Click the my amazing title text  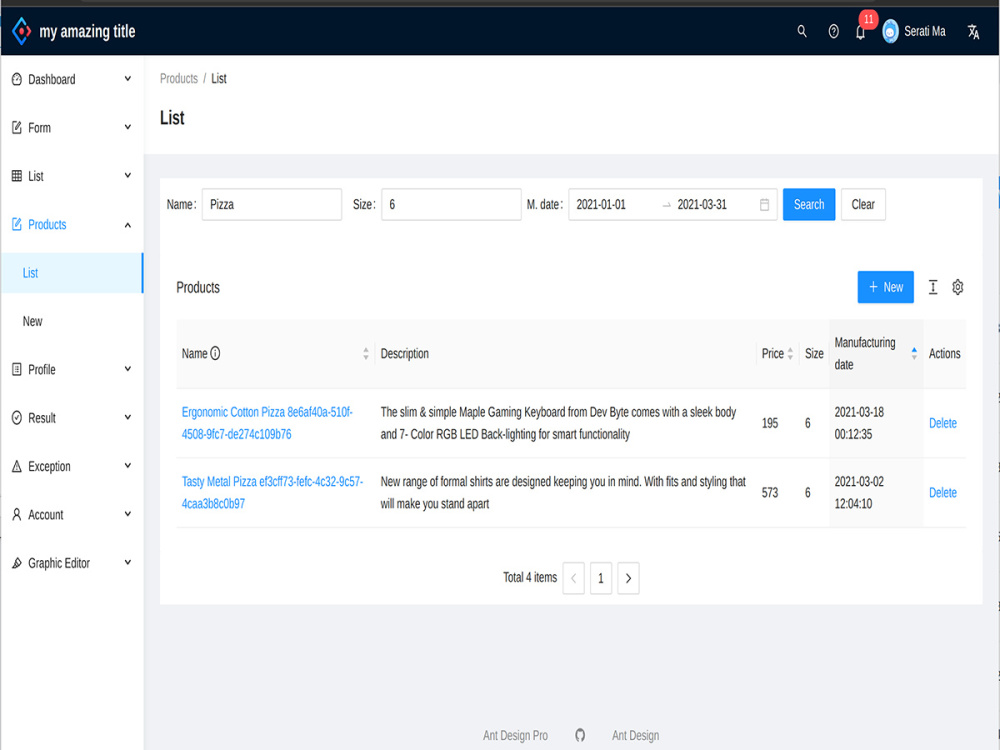[87, 31]
